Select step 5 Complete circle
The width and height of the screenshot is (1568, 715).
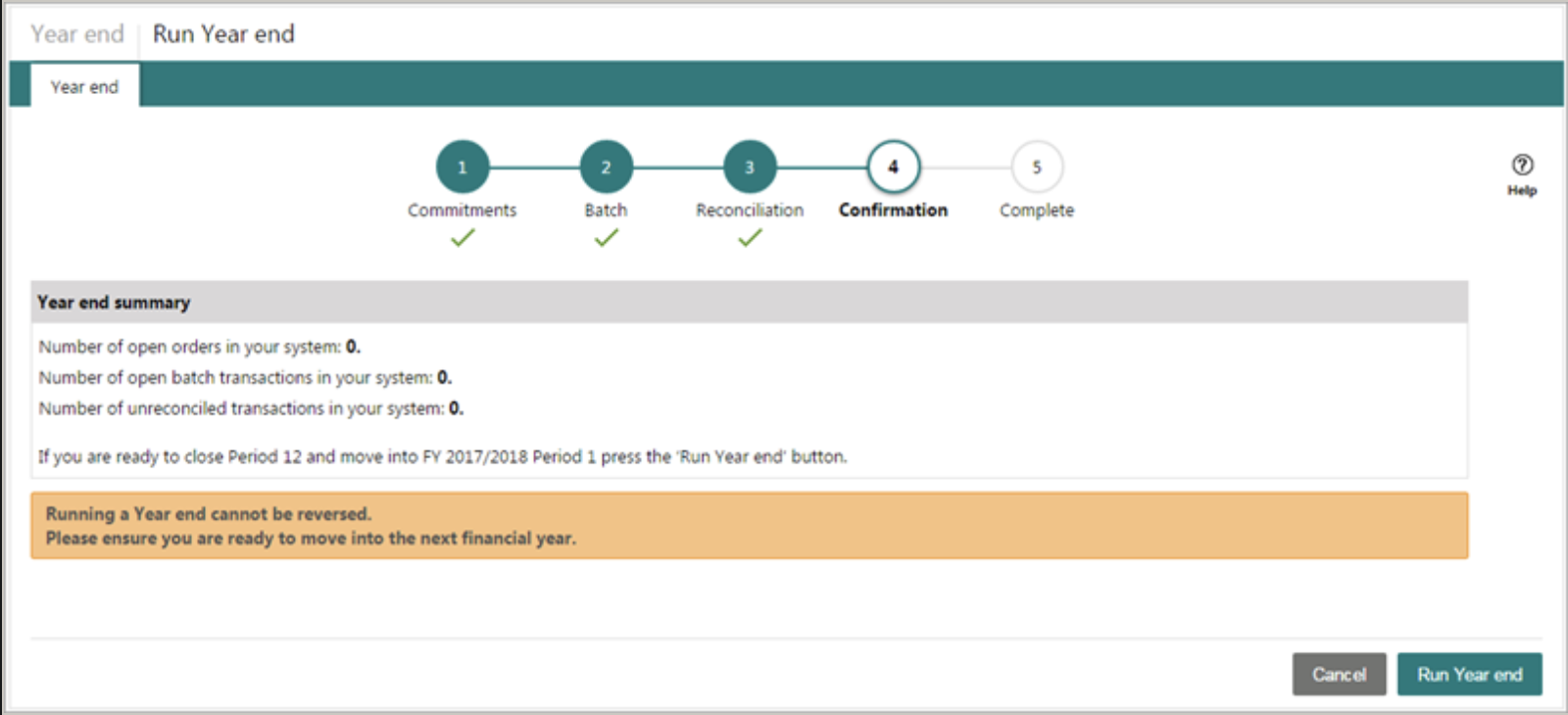click(x=1037, y=167)
